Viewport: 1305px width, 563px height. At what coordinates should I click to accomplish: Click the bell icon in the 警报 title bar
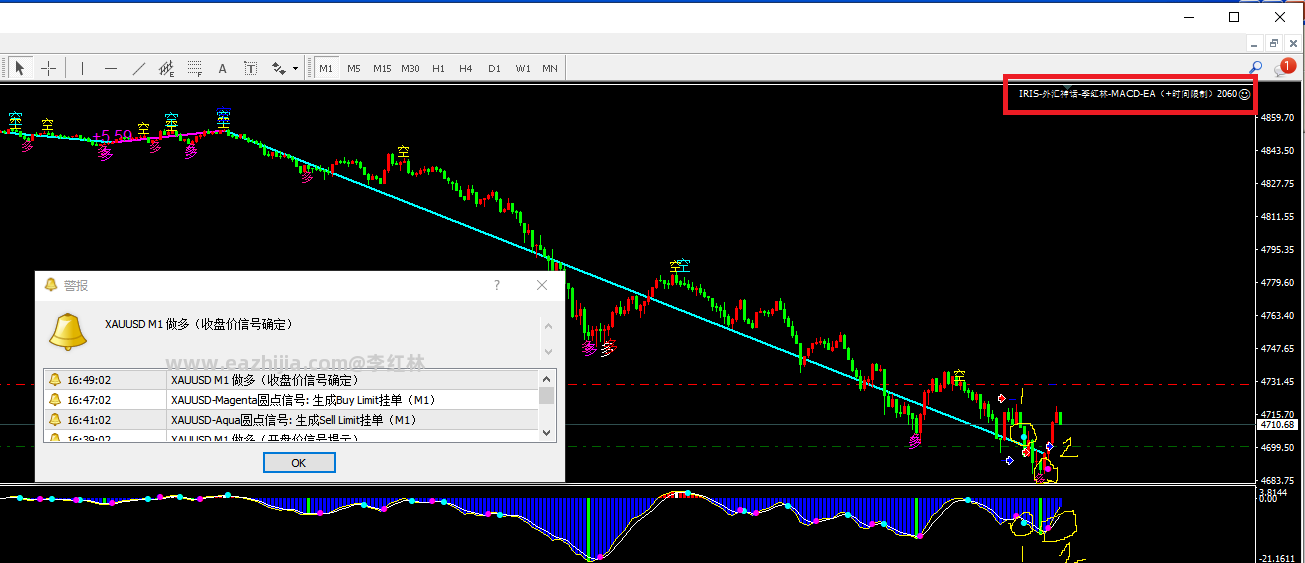pyautogui.click(x=51, y=285)
